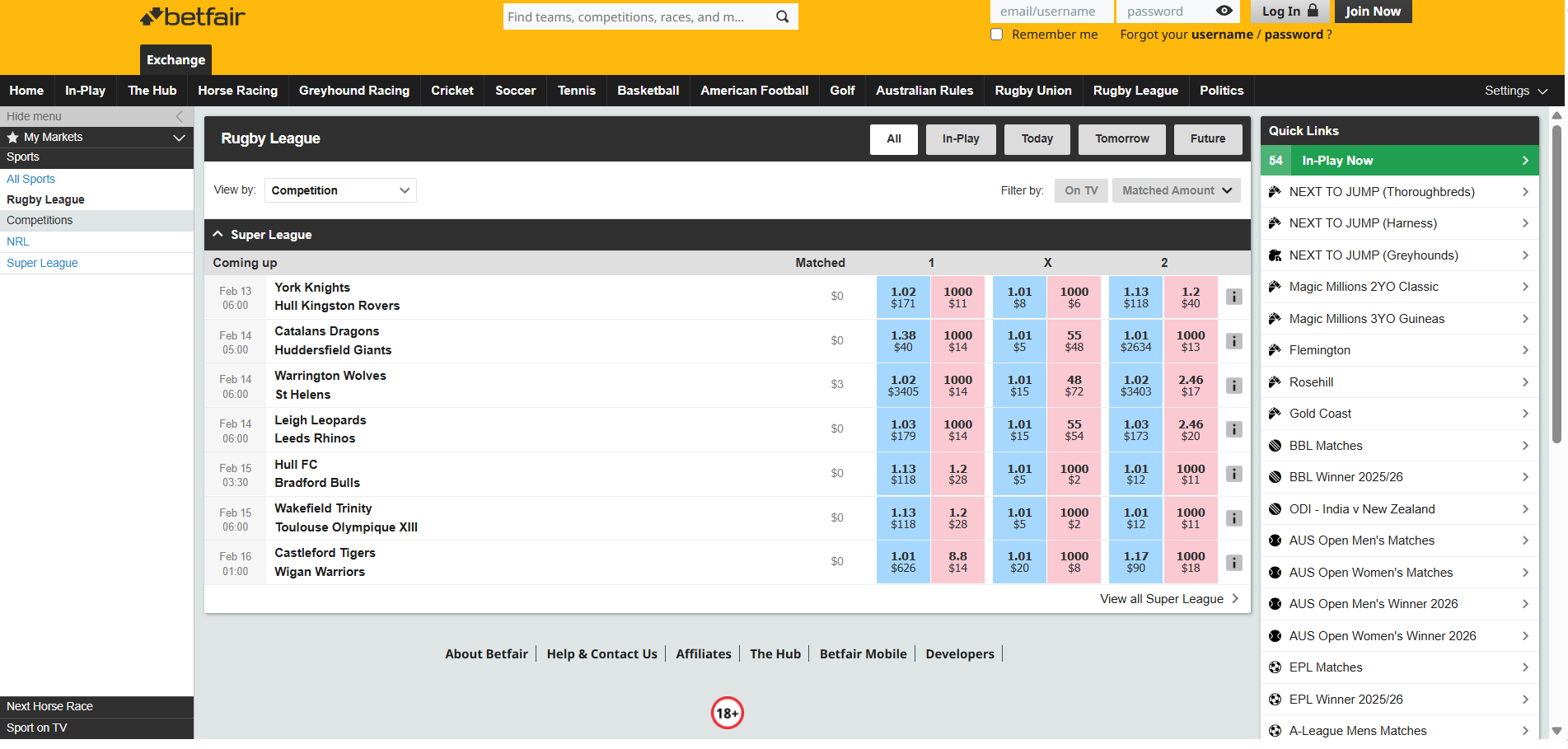Select the Tomorrow filter tab

click(1122, 139)
